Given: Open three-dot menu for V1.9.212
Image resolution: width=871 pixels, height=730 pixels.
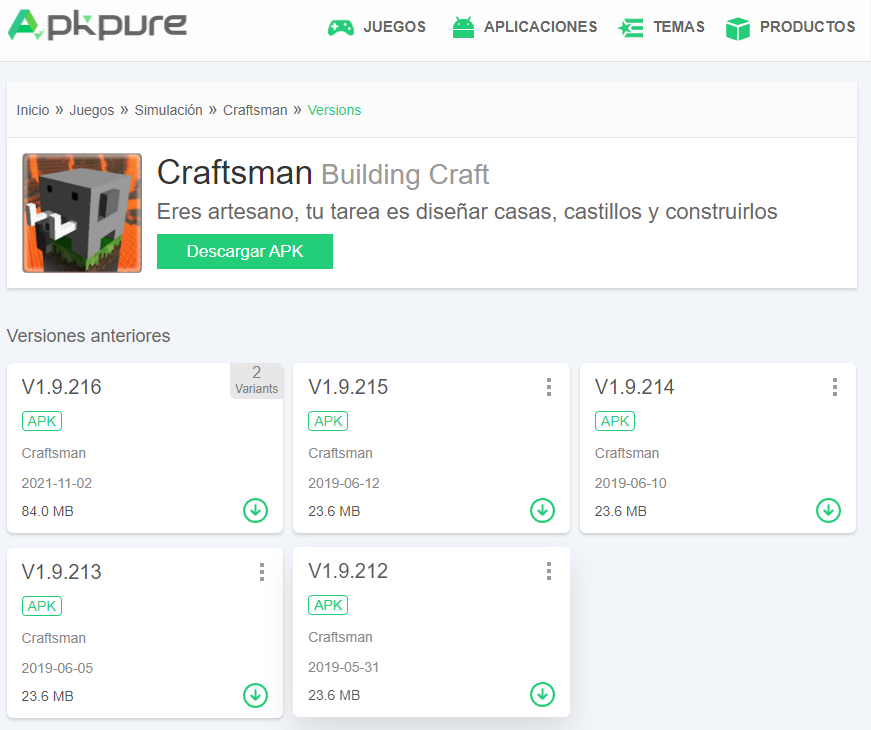Looking at the screenshot, I should [x=548, y=571].
